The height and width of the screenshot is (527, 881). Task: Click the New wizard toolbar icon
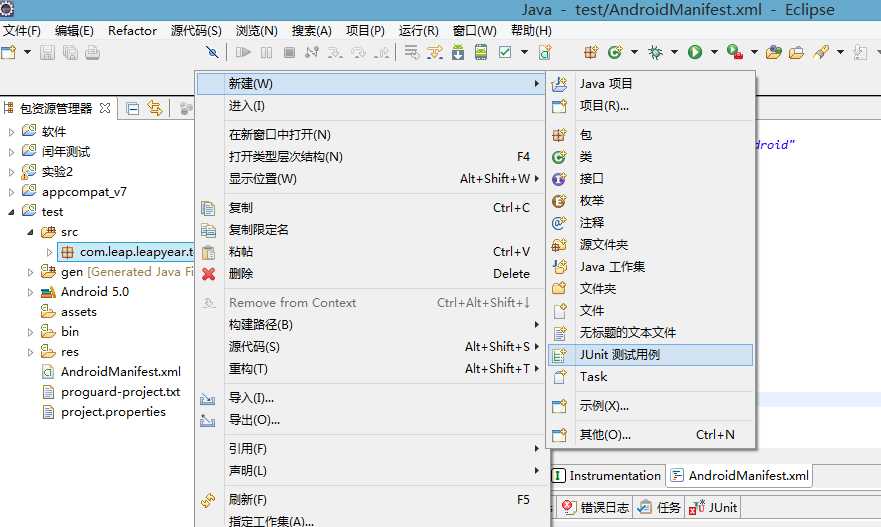pyautogui.click(x=8, y=53)
